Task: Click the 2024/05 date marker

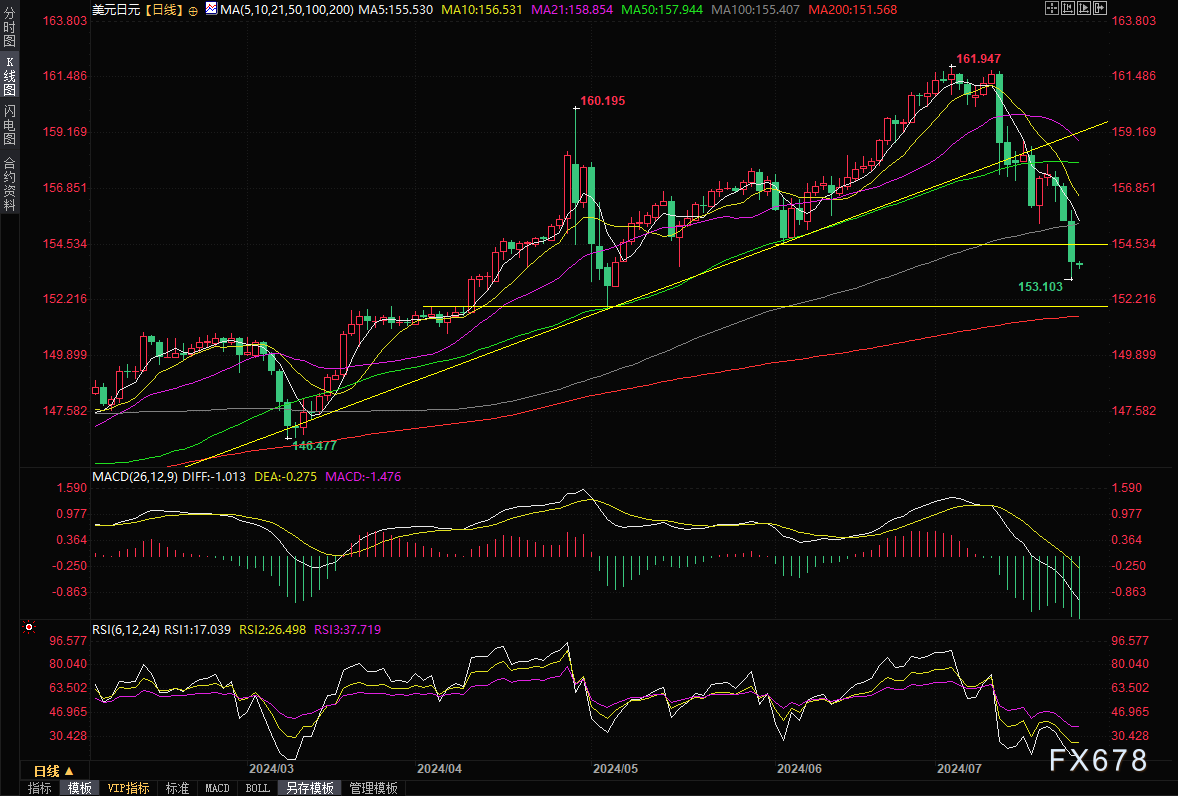Action: pyautogui.click(x=615, y=769)
